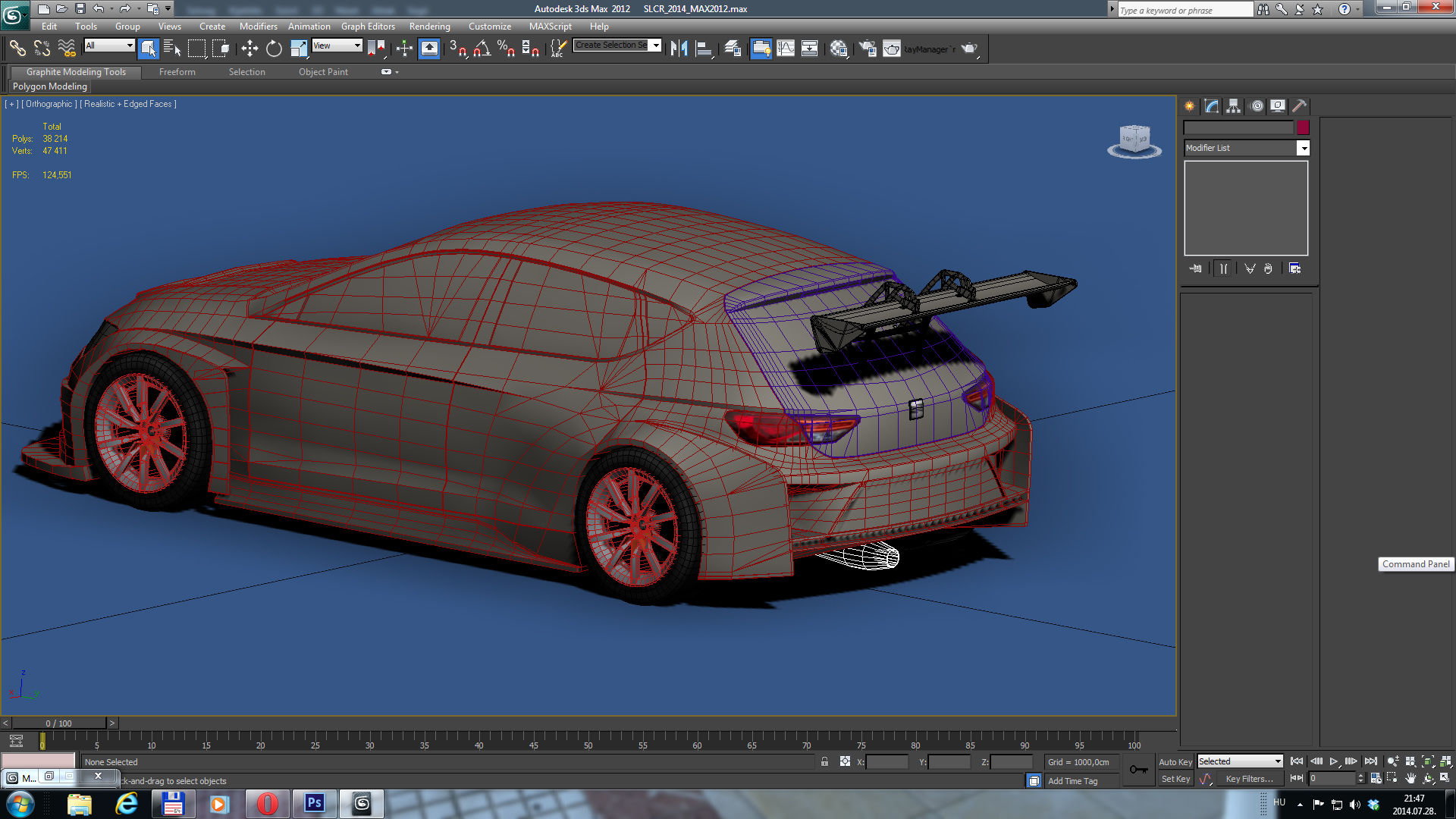Click the object color swatch
Viewport: 1456px width, 819px height.
pyautogui.click(x=1303, y=127)
